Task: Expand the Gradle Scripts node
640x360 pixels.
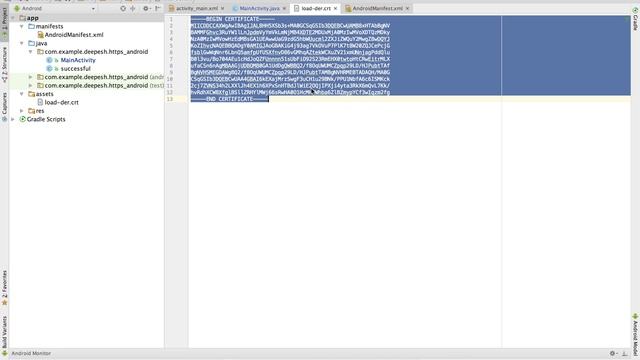Action: [13, 119]
